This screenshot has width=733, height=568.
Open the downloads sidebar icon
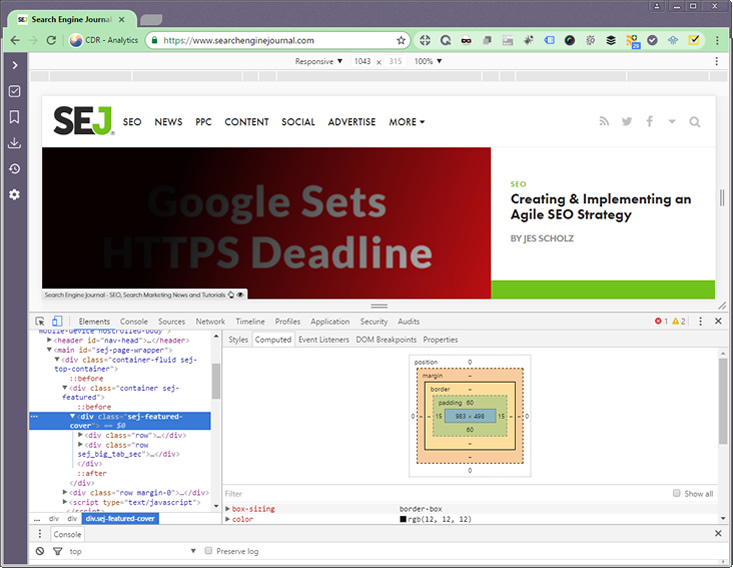click(14, 143)
